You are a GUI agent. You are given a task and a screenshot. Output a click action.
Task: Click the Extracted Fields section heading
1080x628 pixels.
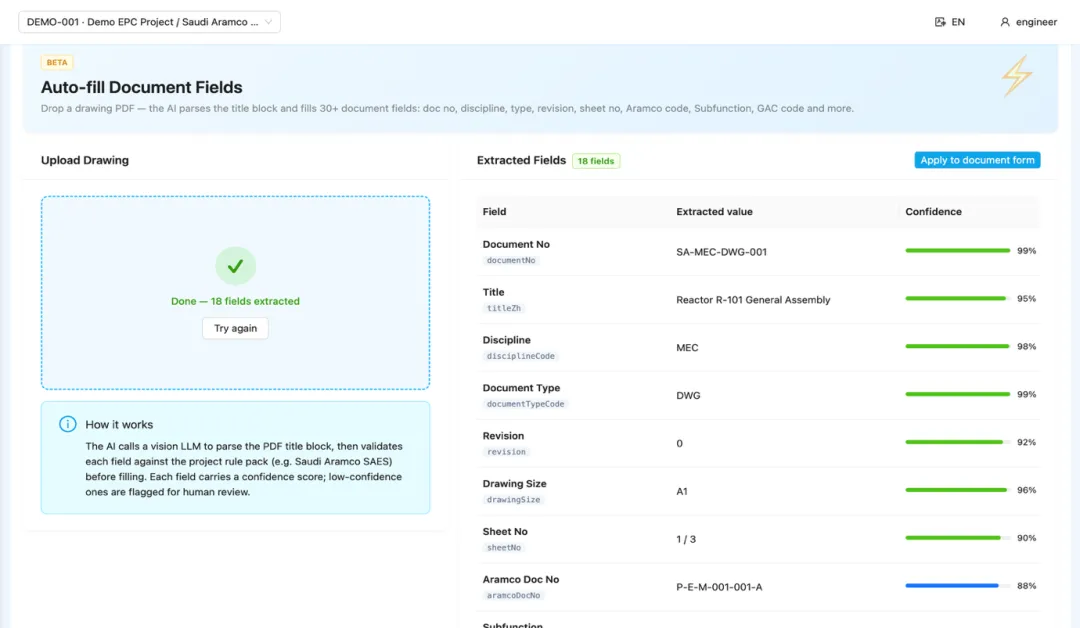tap(521, 160)
